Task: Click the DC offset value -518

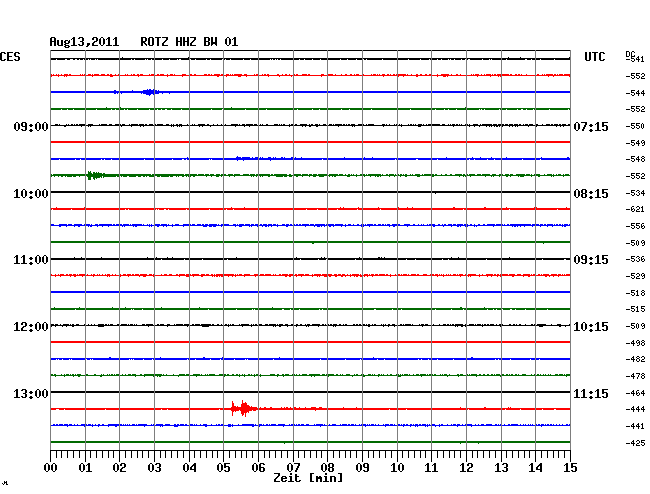Action: pyautogui.click(x=635, y=293)
